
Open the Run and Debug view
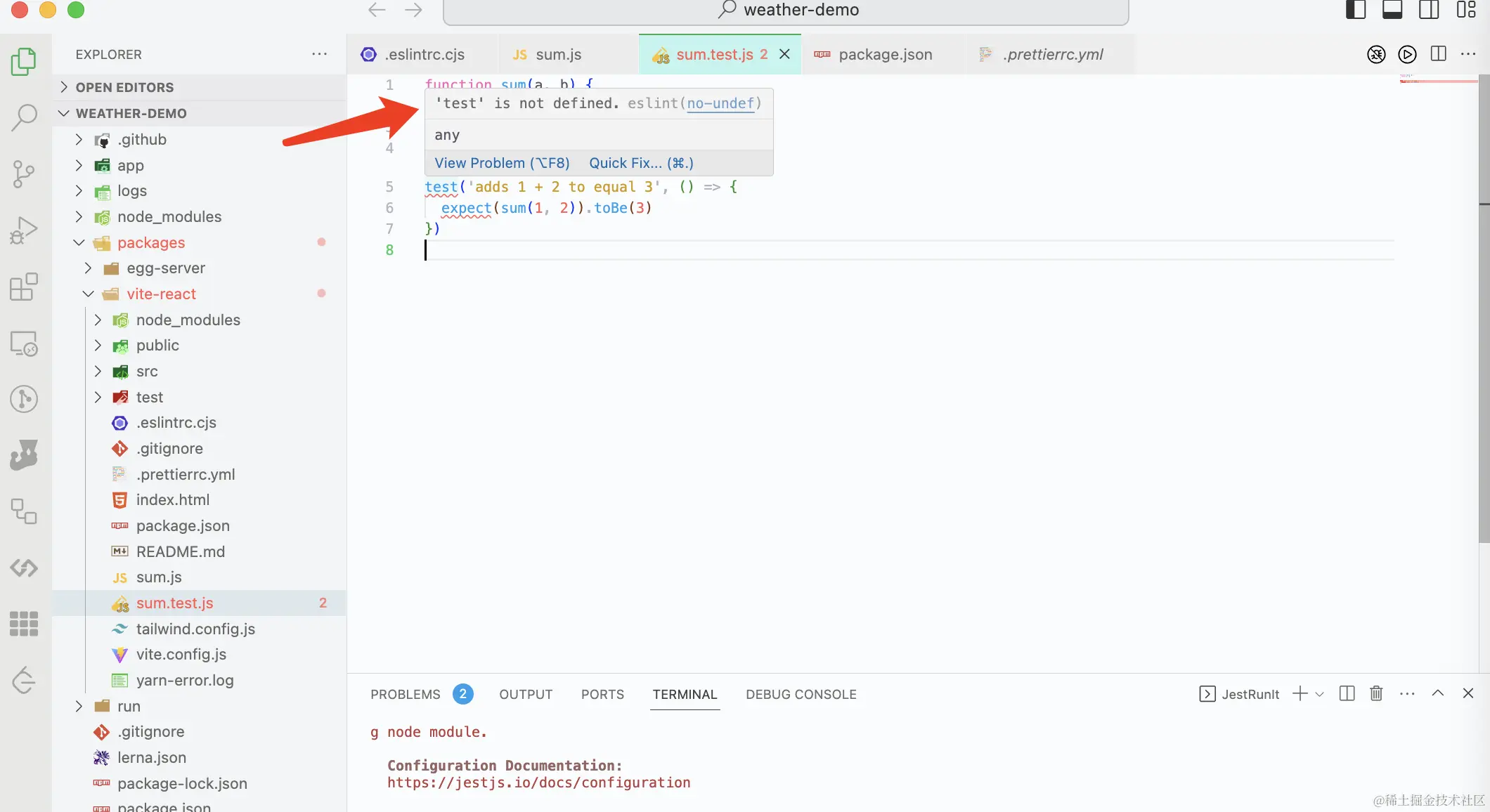tap(25, 230)
